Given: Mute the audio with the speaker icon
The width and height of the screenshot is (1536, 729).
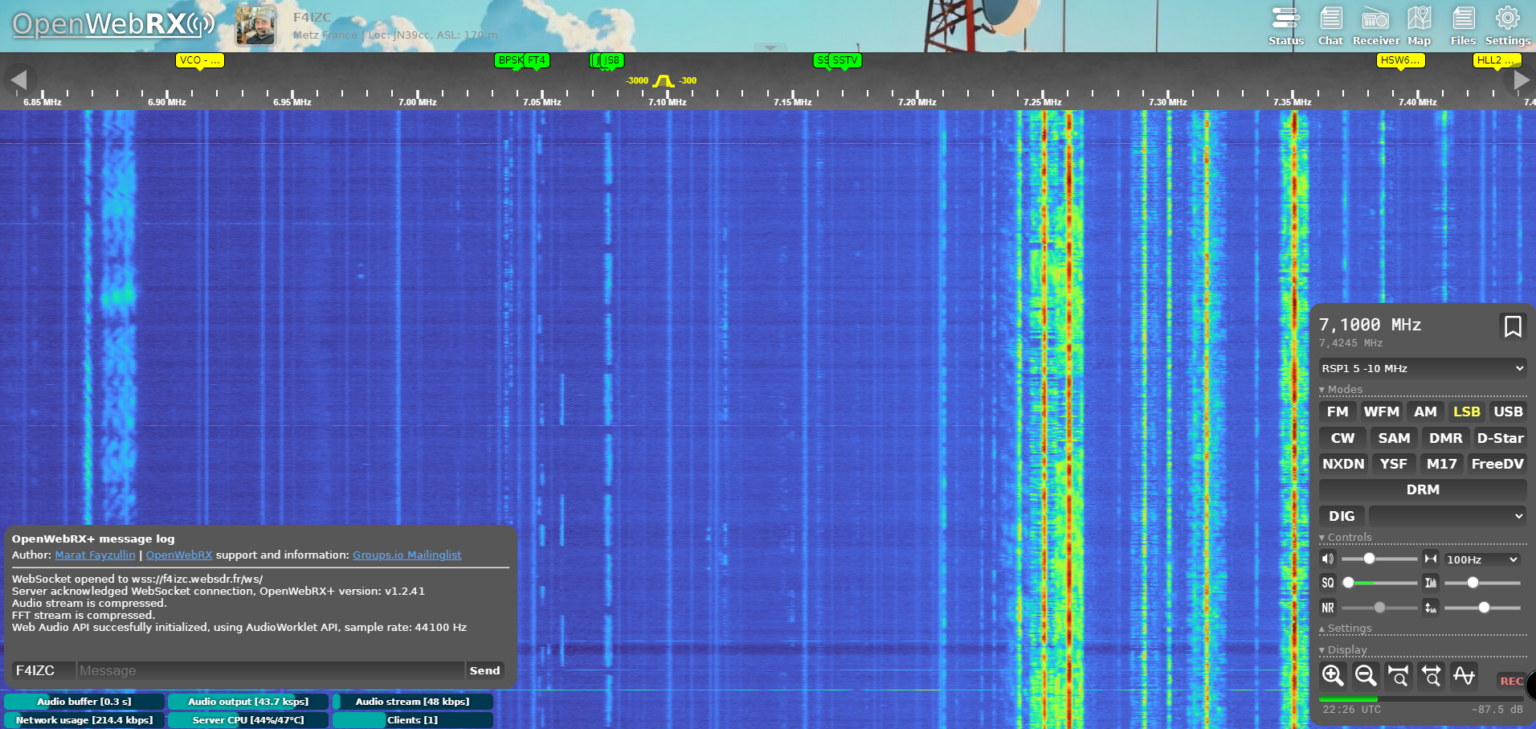Looking at the screenshot, I should [x=1327, y=559].
